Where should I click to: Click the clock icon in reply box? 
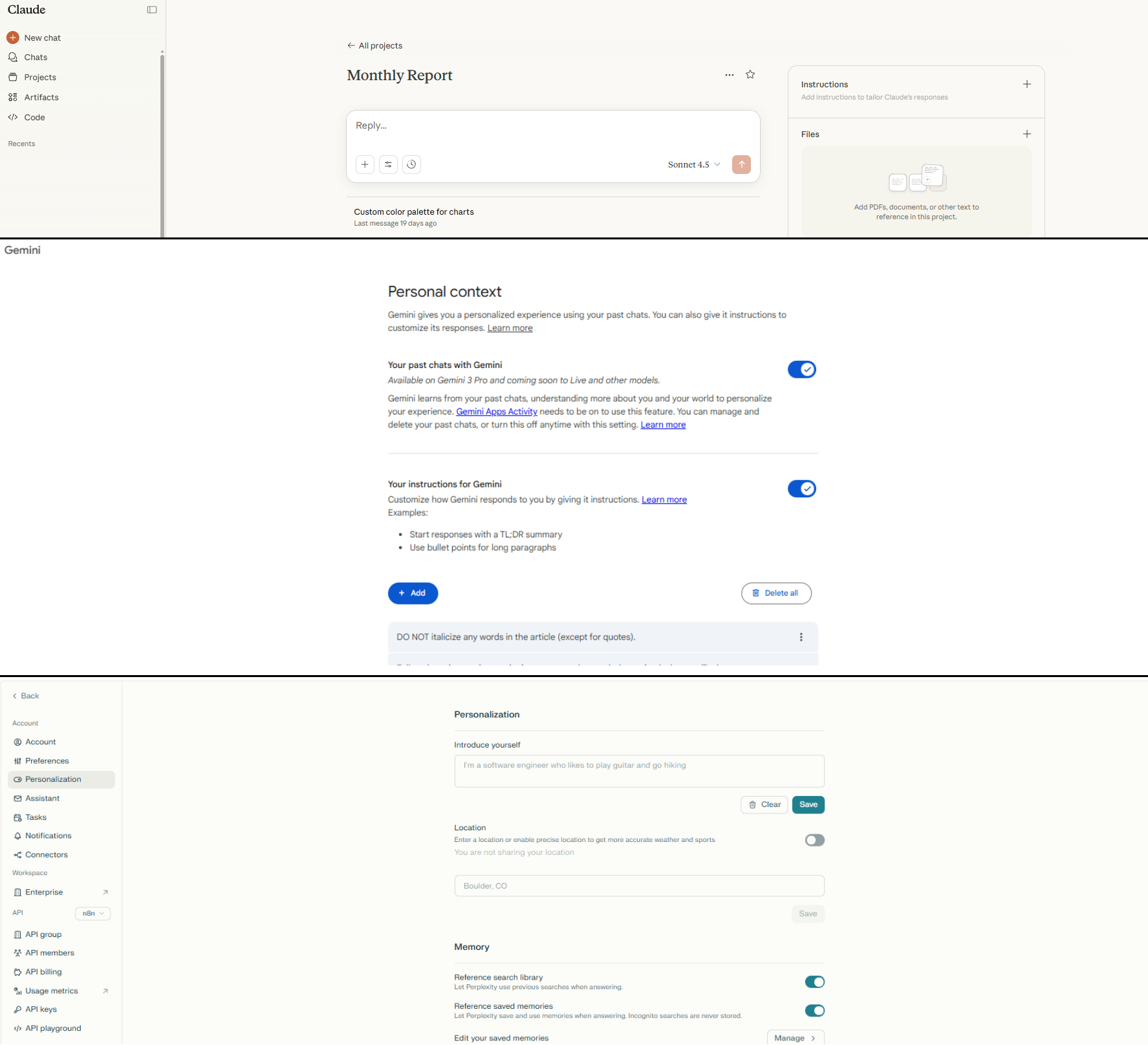[411, 165]
